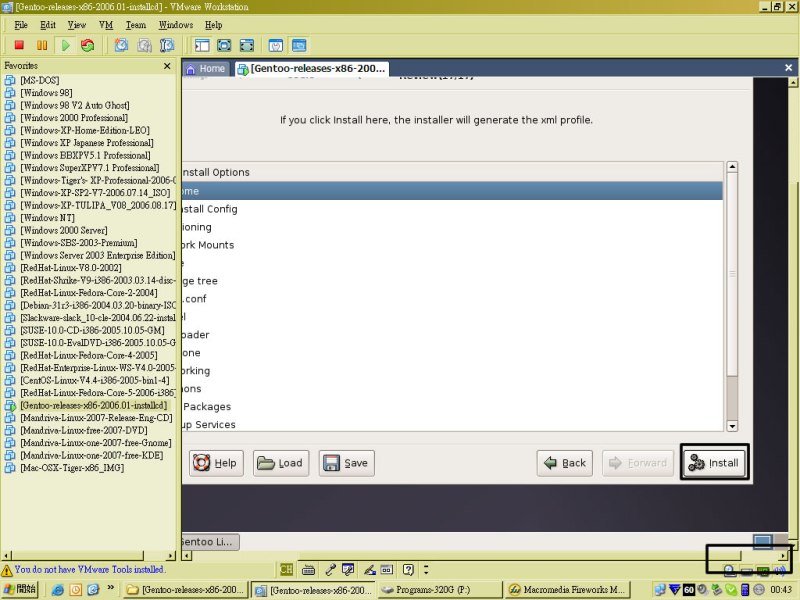Click the Load button
Image resolution: width=800 pixels, height=600 pixels.
pyautogui.click(x=281, y=463)
